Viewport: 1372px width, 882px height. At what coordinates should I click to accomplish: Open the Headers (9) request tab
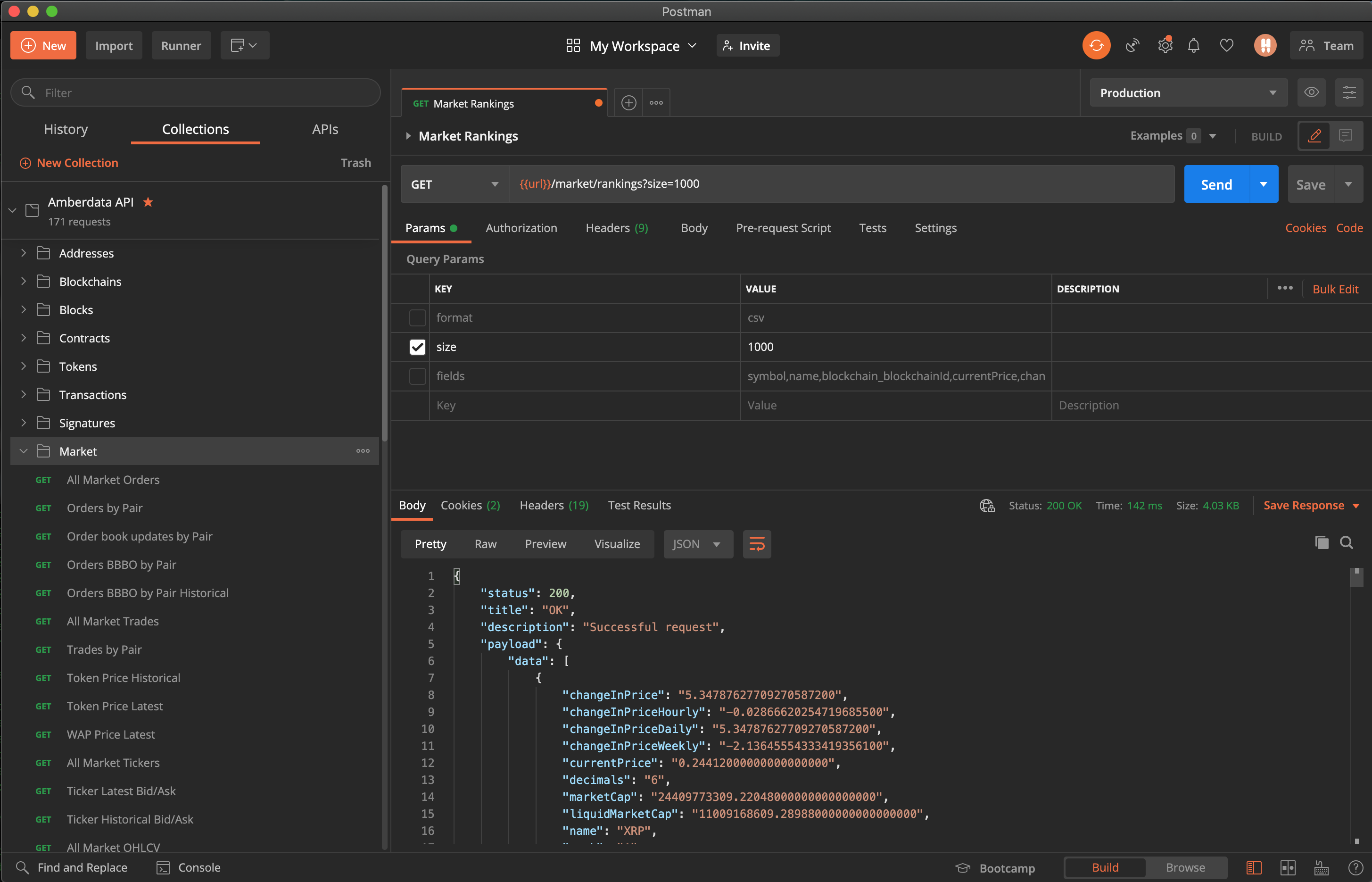coord(616,228)
